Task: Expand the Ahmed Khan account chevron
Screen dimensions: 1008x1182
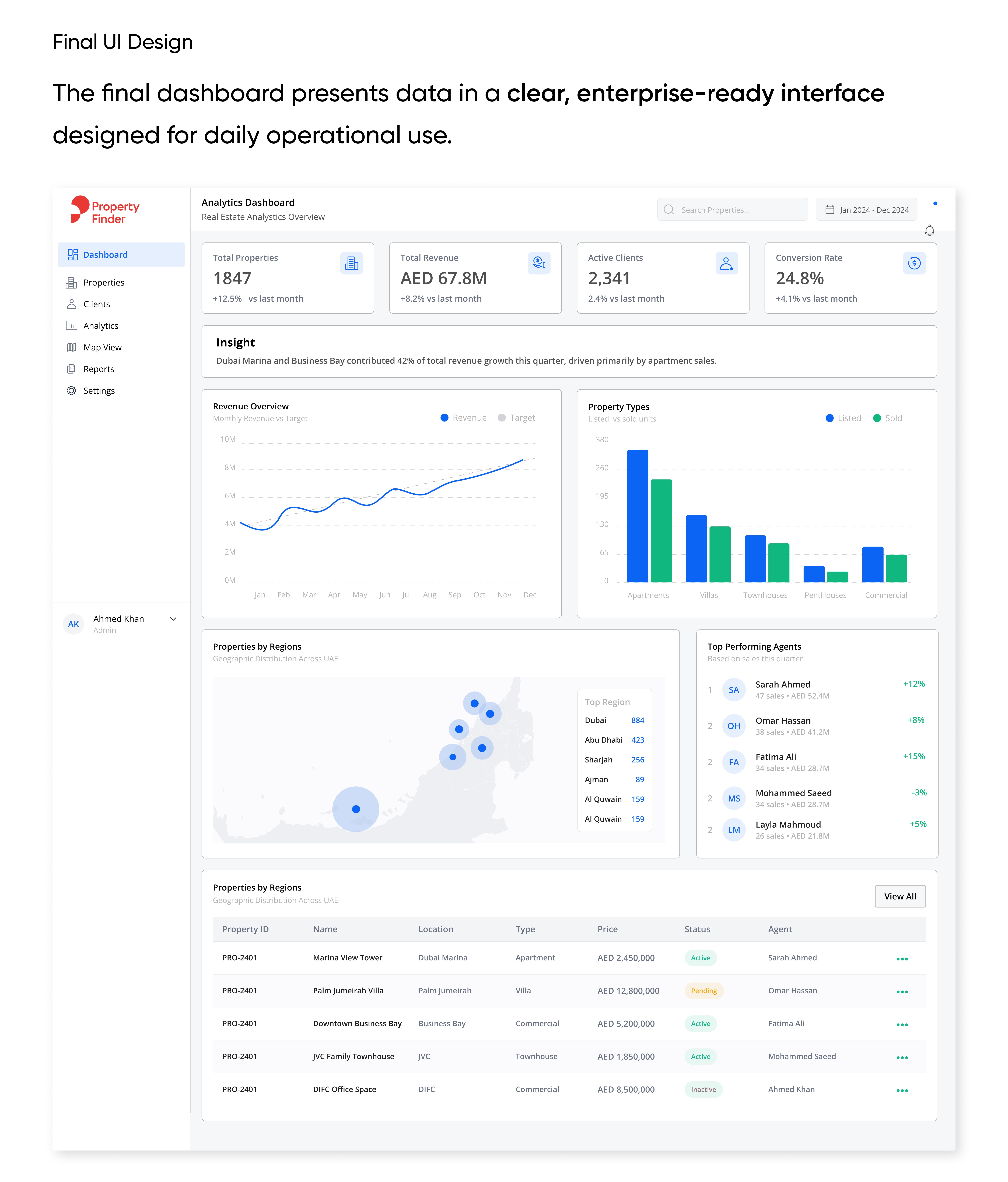Action: pos(173,619)
